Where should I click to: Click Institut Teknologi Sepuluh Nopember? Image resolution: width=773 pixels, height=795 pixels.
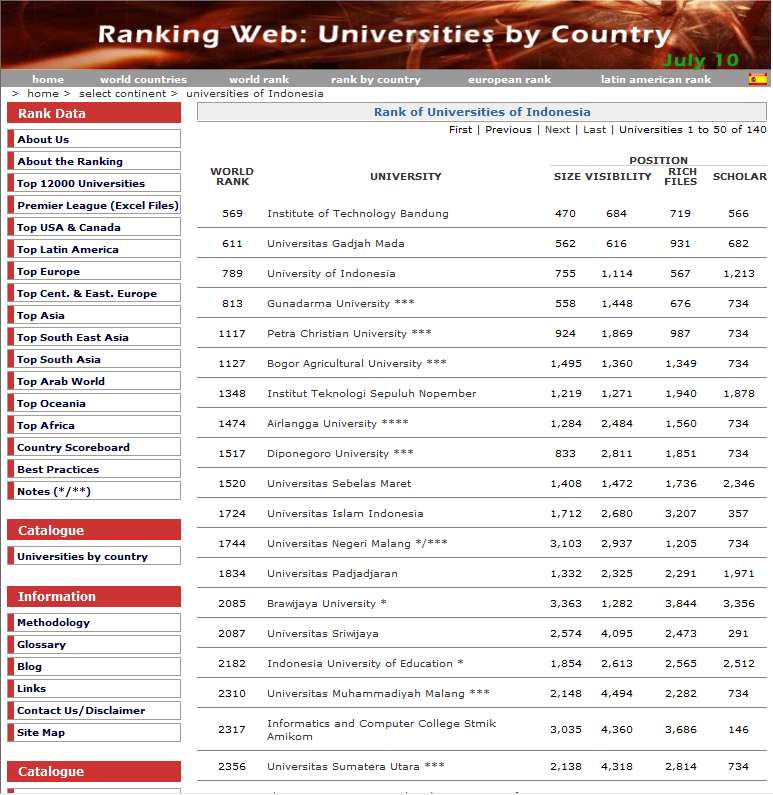coord(372,393)
